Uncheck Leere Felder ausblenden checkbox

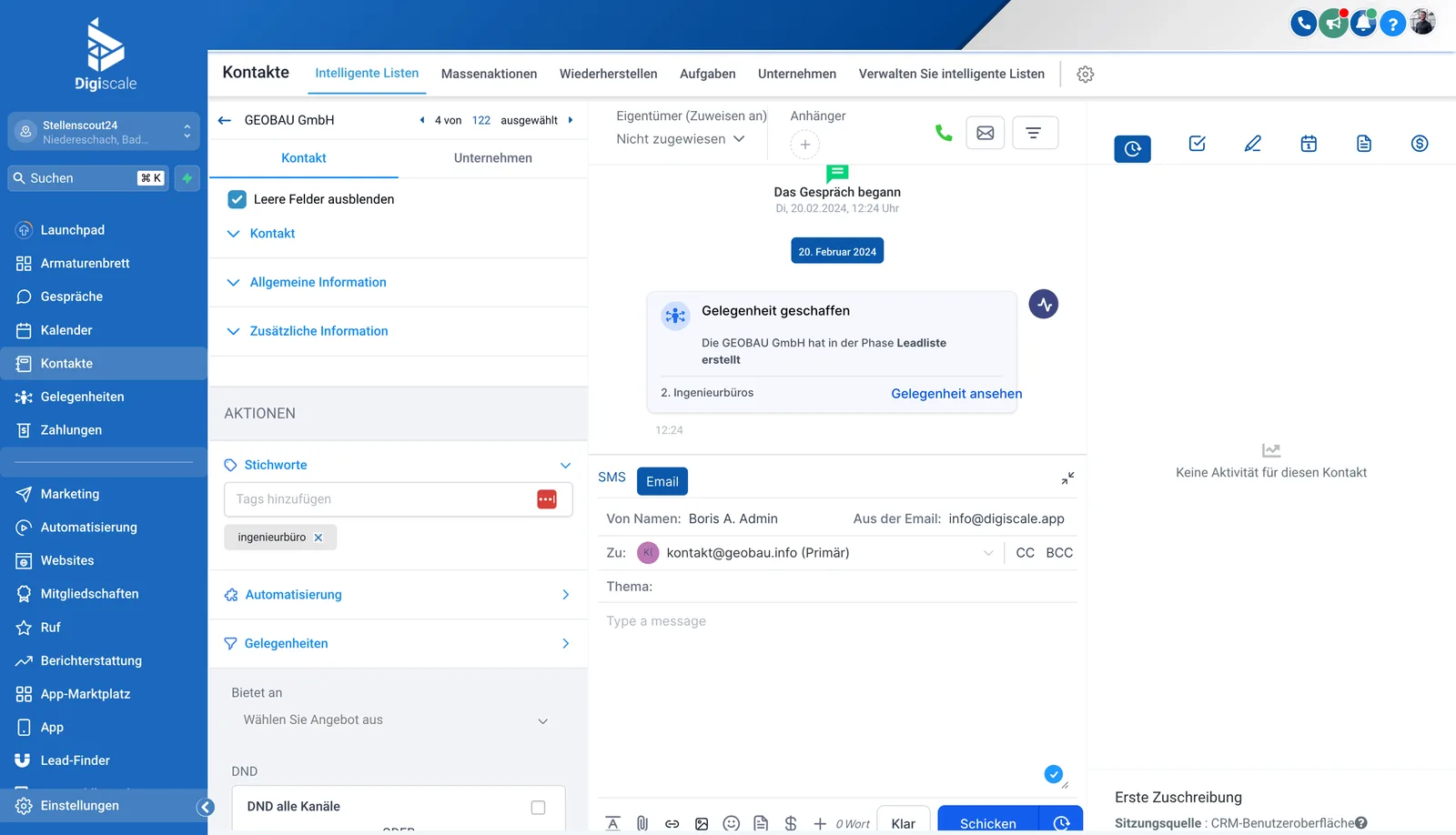tap(237, 199)
